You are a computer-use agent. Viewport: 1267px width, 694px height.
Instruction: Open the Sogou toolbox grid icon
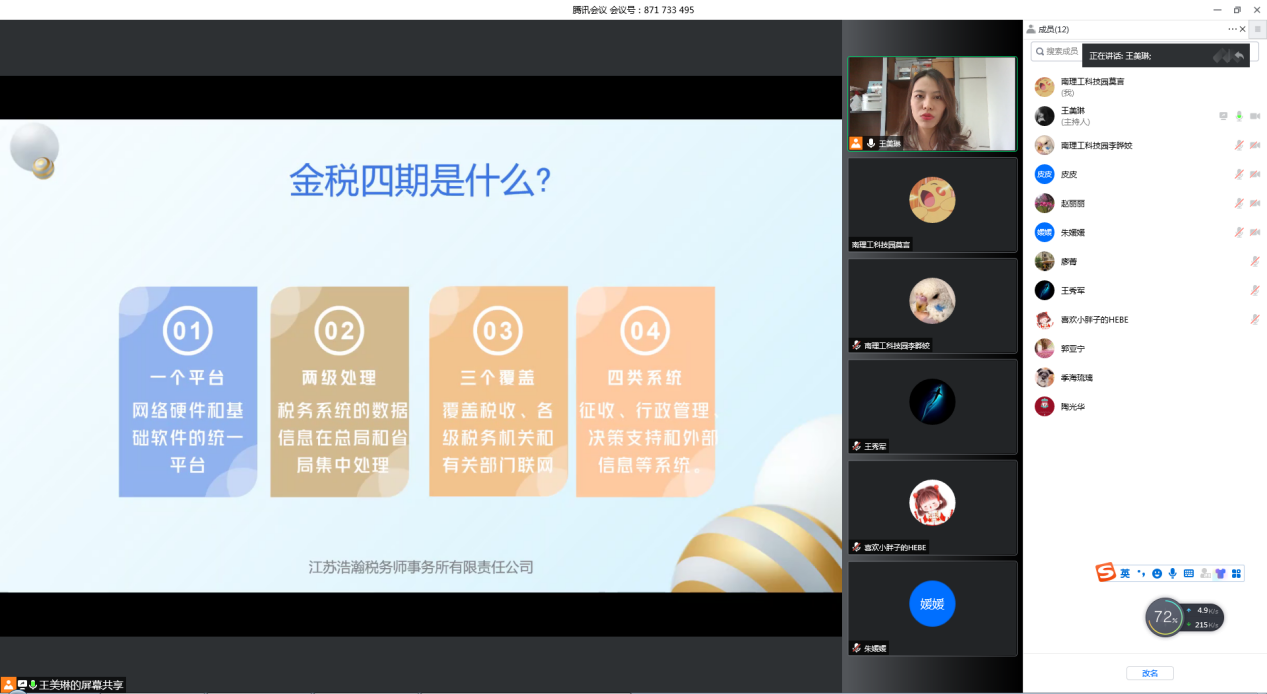click(x=1236, y=574)
